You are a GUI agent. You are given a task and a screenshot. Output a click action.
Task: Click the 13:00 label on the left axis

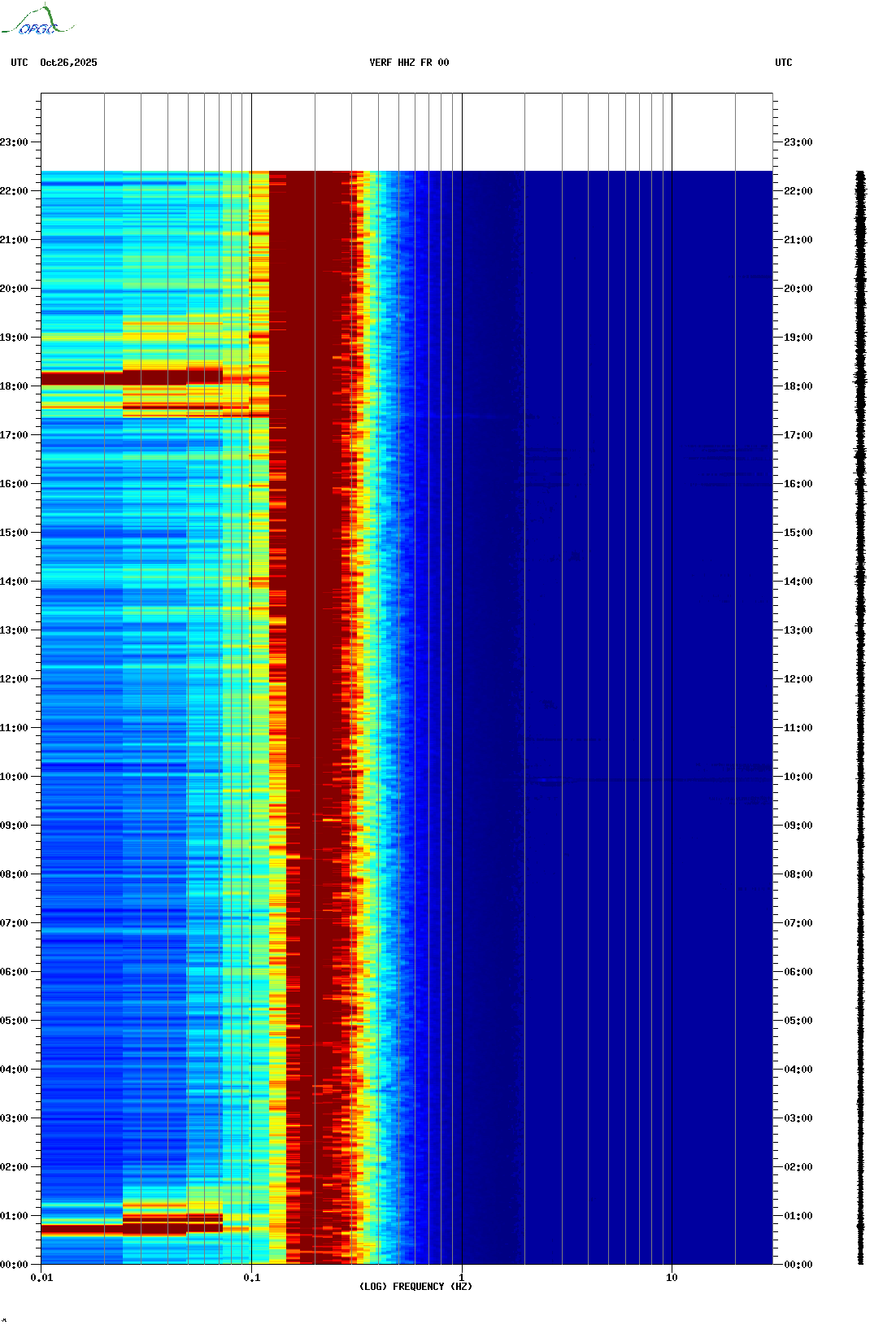[14, 630]
